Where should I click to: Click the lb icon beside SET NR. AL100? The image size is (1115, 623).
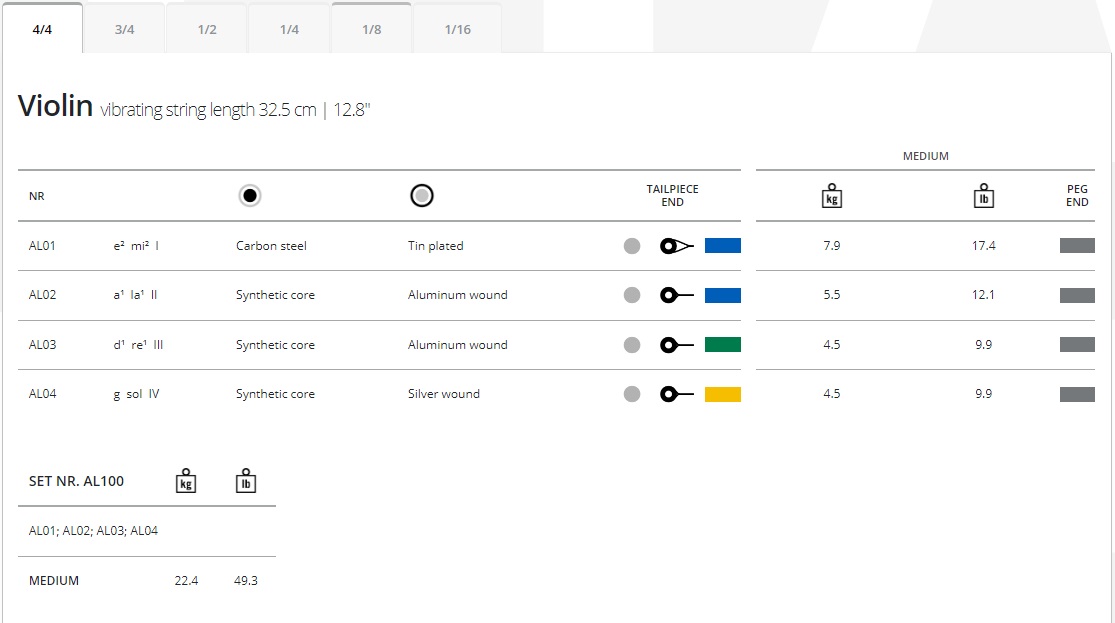click(x=246, y=481)
